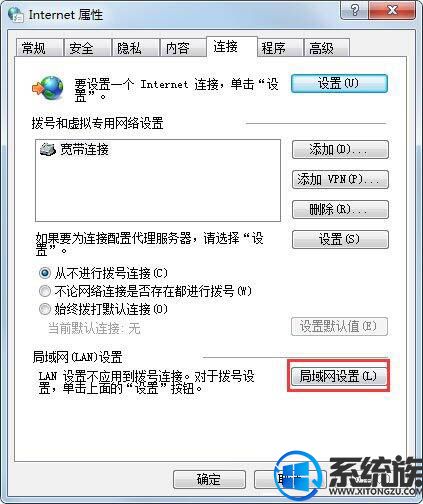
Task: Open the 内容 tab
Action: coord(183,48)
